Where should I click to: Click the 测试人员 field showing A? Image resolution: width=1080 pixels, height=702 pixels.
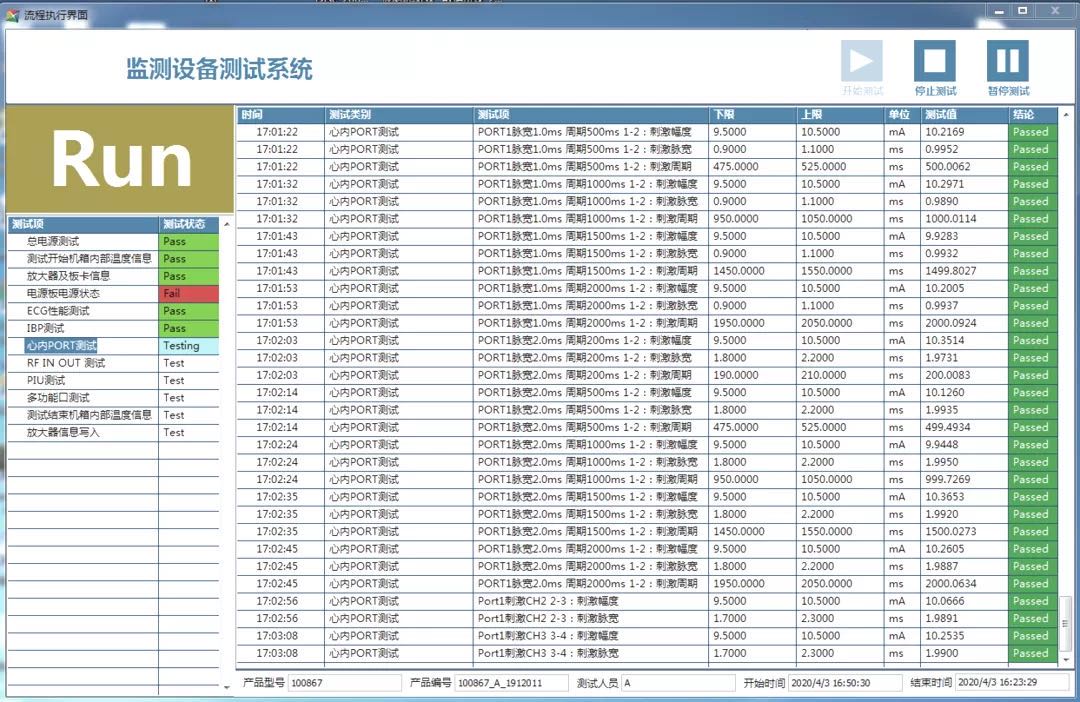pyautogui.click(x=678, y=683)
